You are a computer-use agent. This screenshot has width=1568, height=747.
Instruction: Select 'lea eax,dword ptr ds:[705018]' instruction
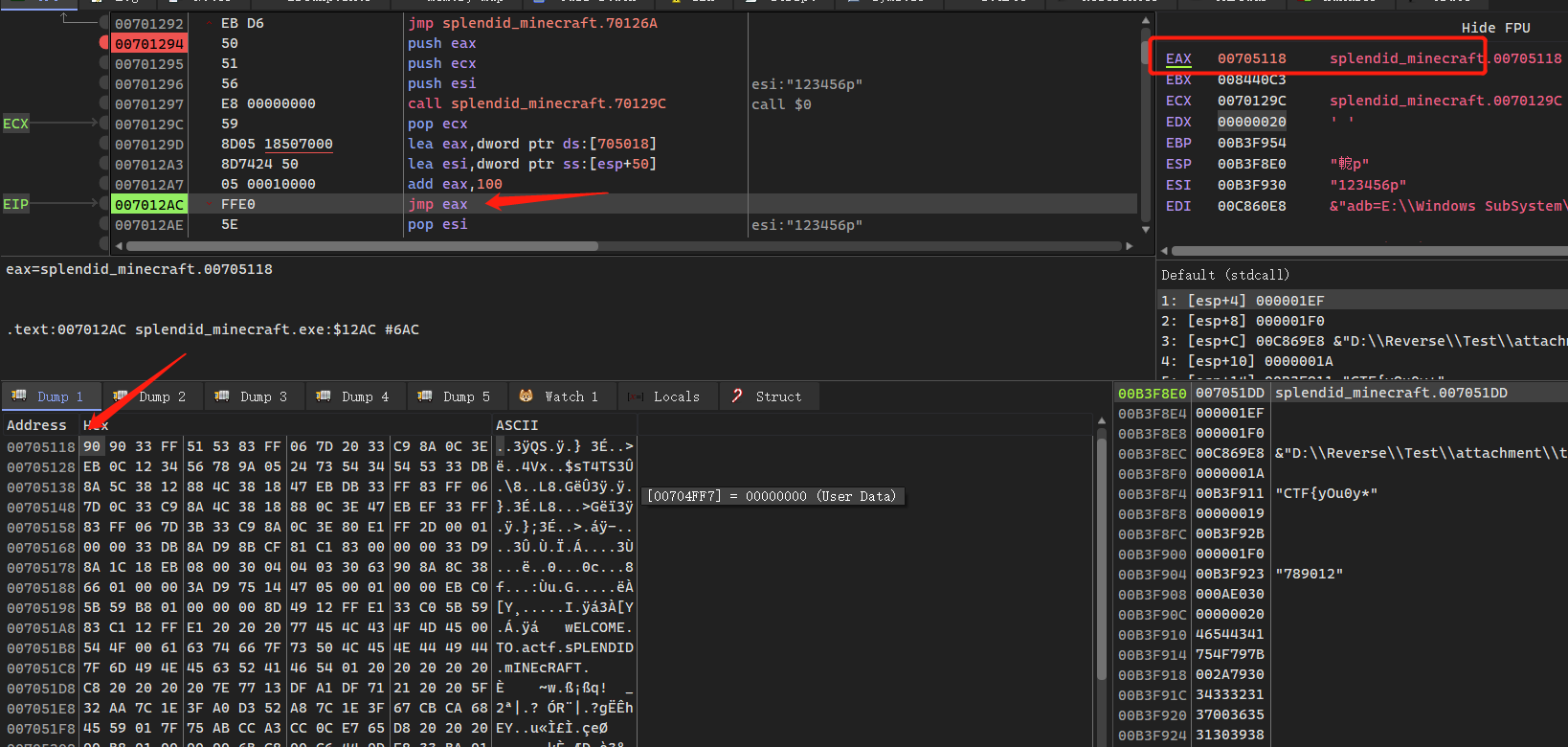point(532,144)
